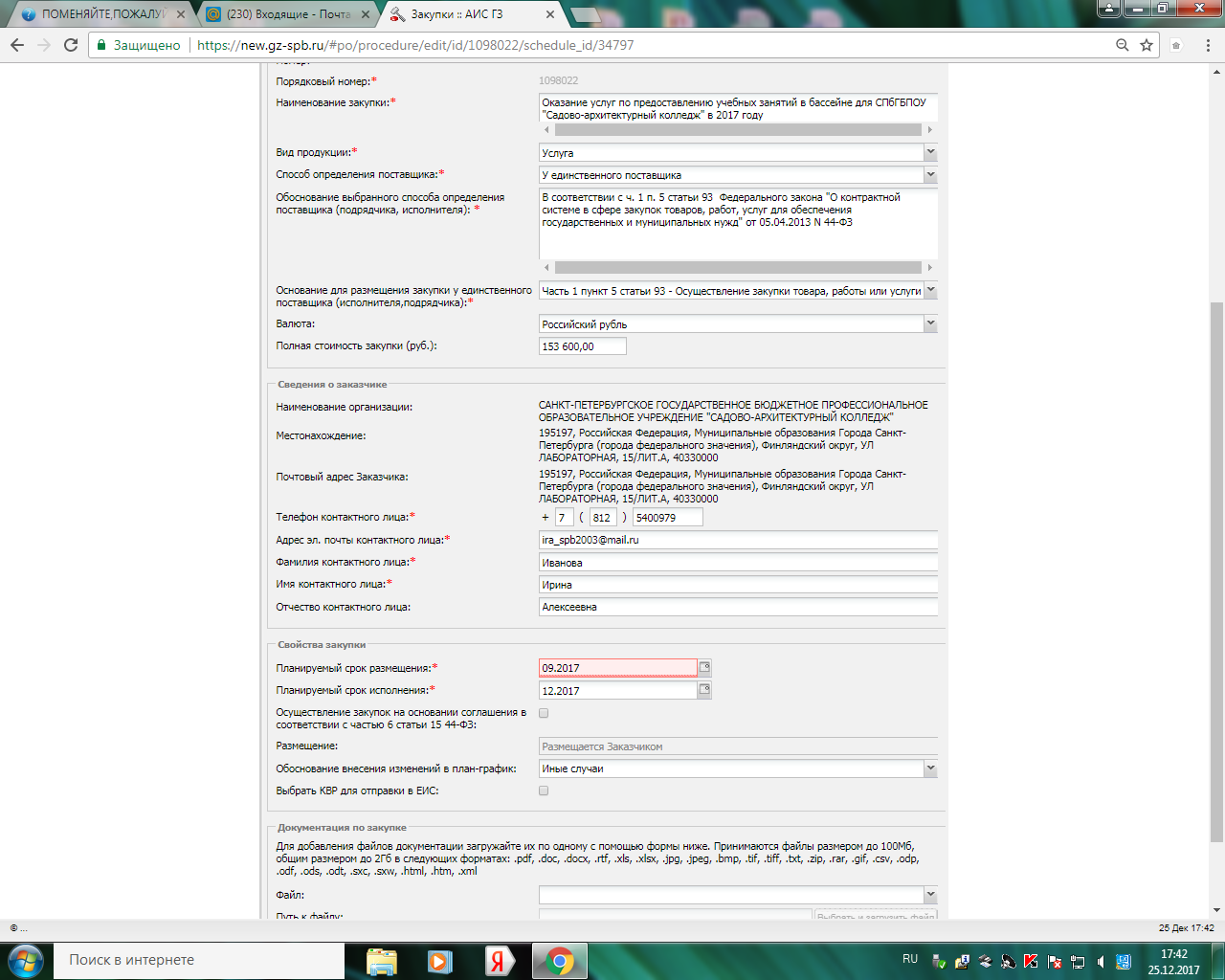
Task: Open calendar picker for planned placement date
Action: pyautogui.click(x=704, y=668)
